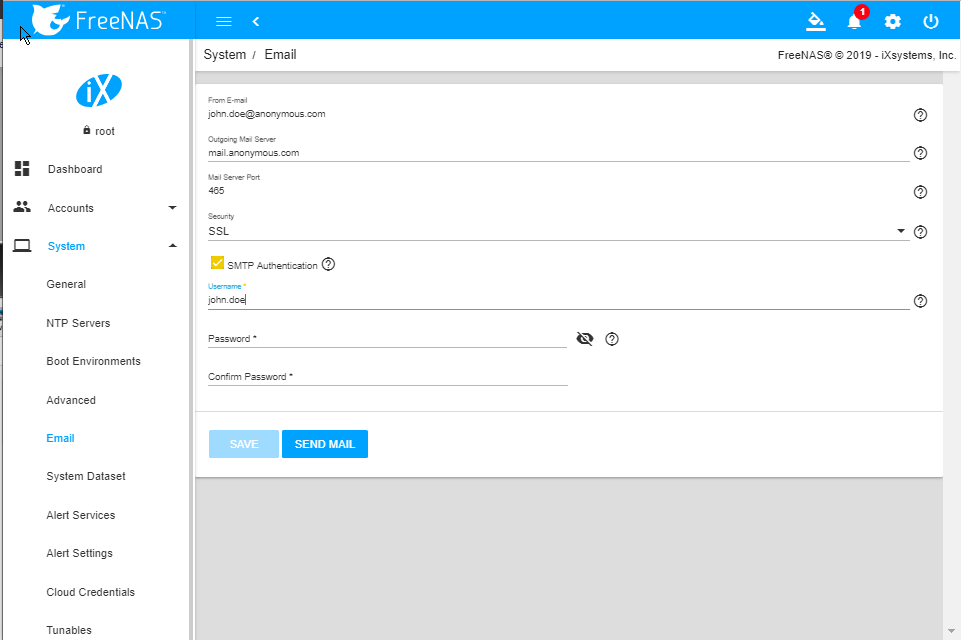Open help tooltip for SMTP Authentication

328,265
